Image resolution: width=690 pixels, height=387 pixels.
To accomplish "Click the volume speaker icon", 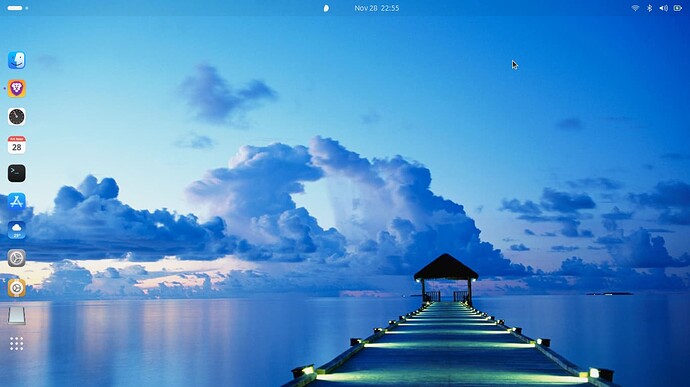I will 663,8.
